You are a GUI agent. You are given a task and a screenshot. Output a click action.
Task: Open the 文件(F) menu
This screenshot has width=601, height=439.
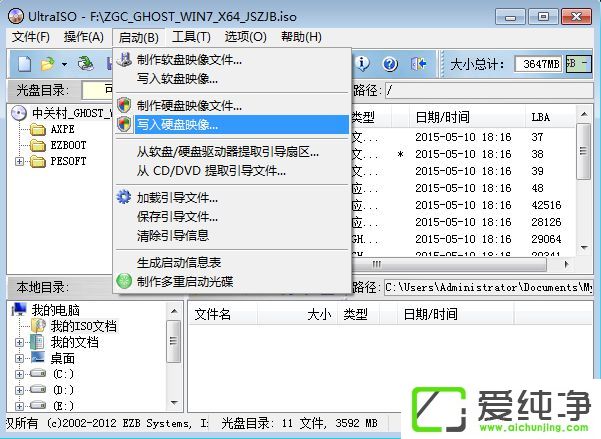[31, 37]
